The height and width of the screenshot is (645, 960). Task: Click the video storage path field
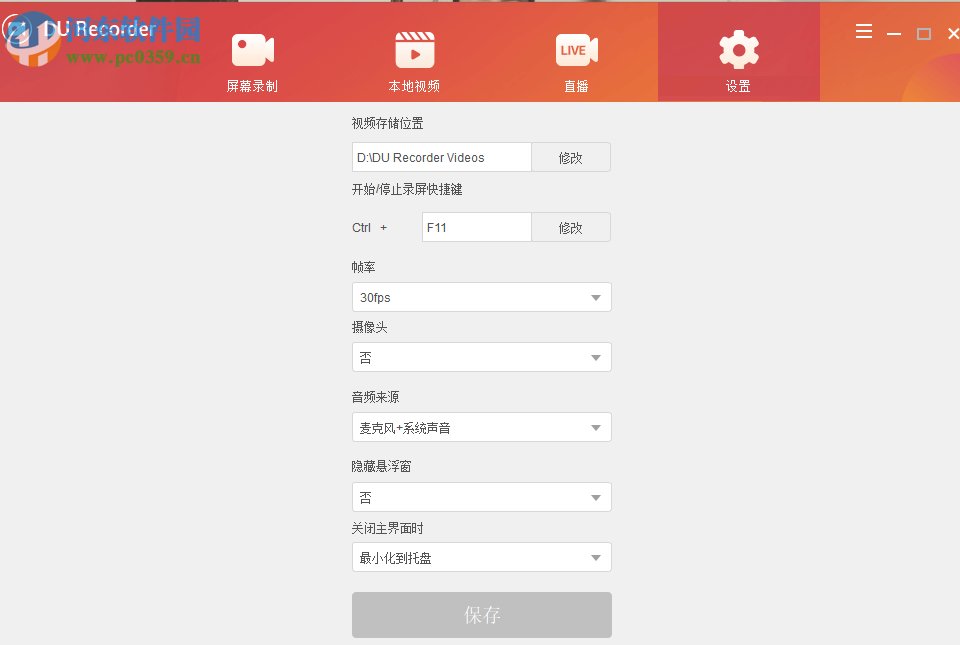pos(441,157)
